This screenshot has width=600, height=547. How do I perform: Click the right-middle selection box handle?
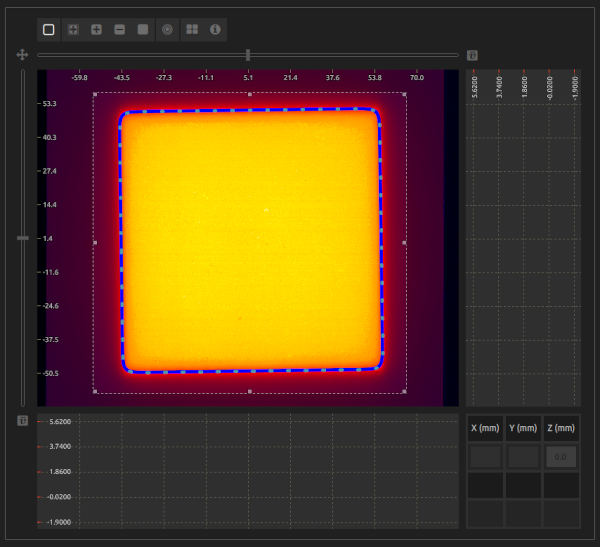404,243
